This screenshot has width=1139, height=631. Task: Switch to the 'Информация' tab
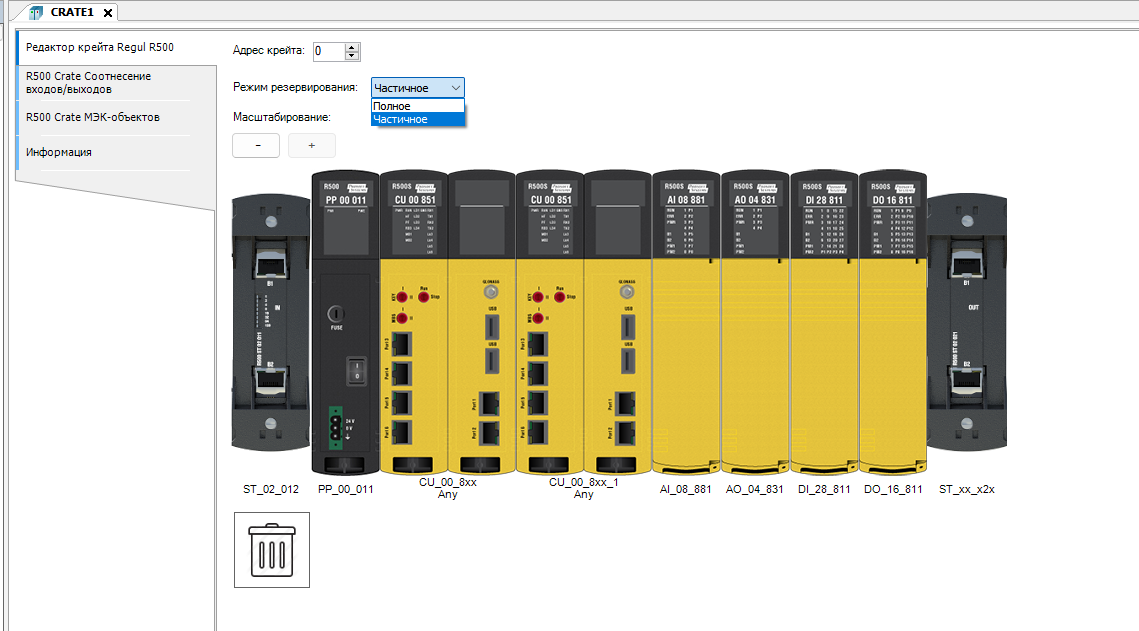pos(60,152)
